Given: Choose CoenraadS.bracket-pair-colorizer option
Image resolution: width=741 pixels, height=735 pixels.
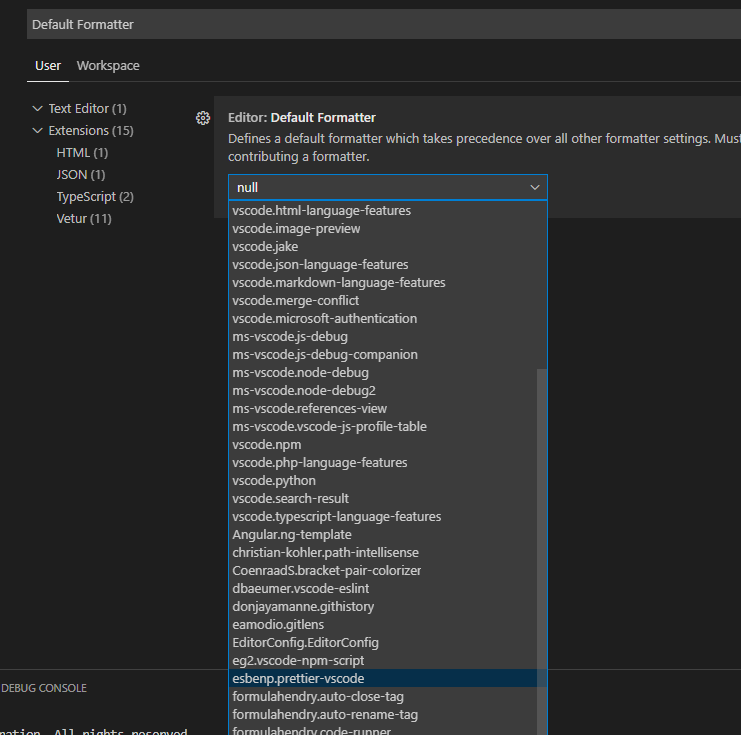Looking at the screenshot, I should [383, 570].
